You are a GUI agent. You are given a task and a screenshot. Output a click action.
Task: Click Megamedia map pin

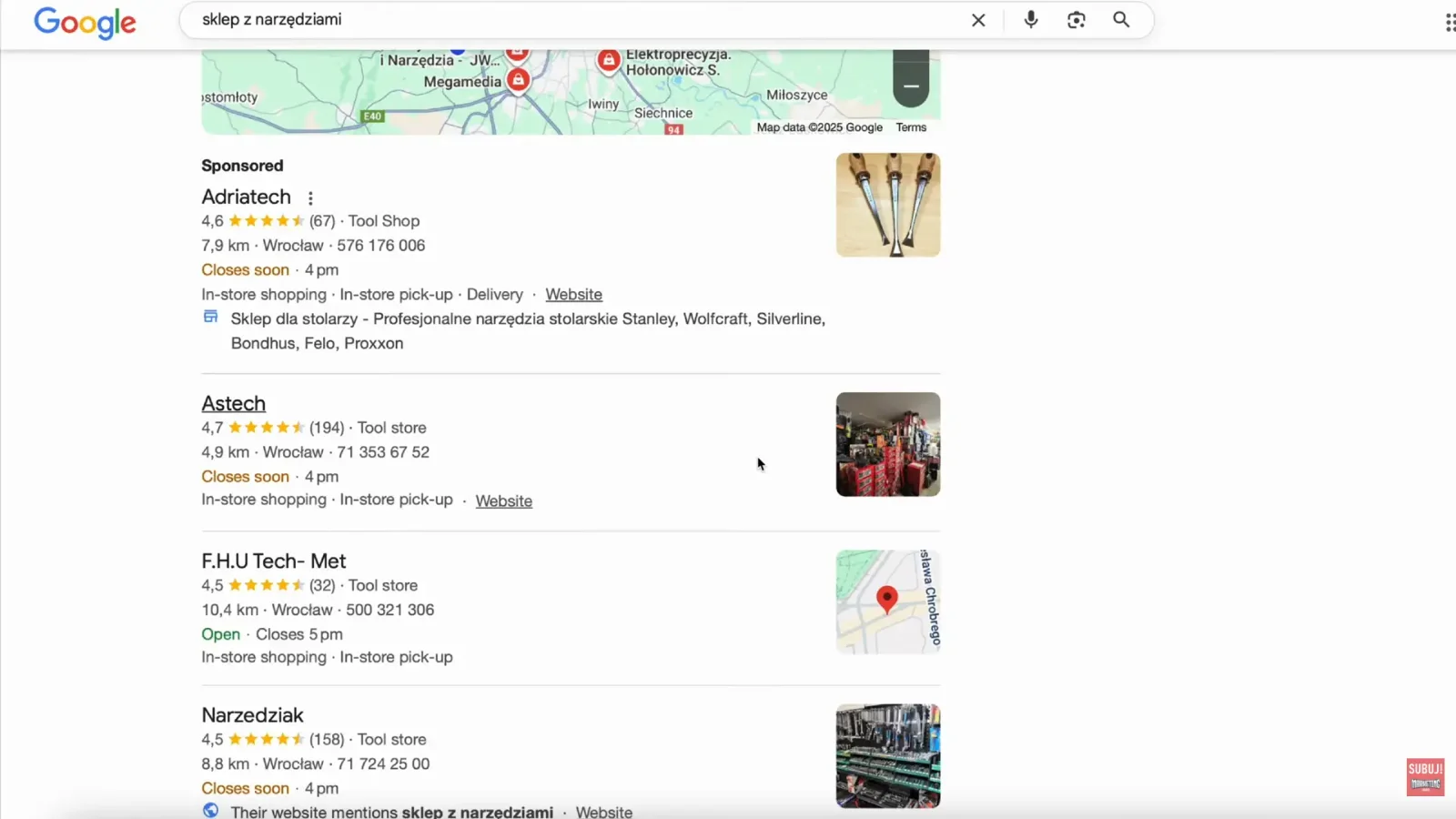click(518, 79)
